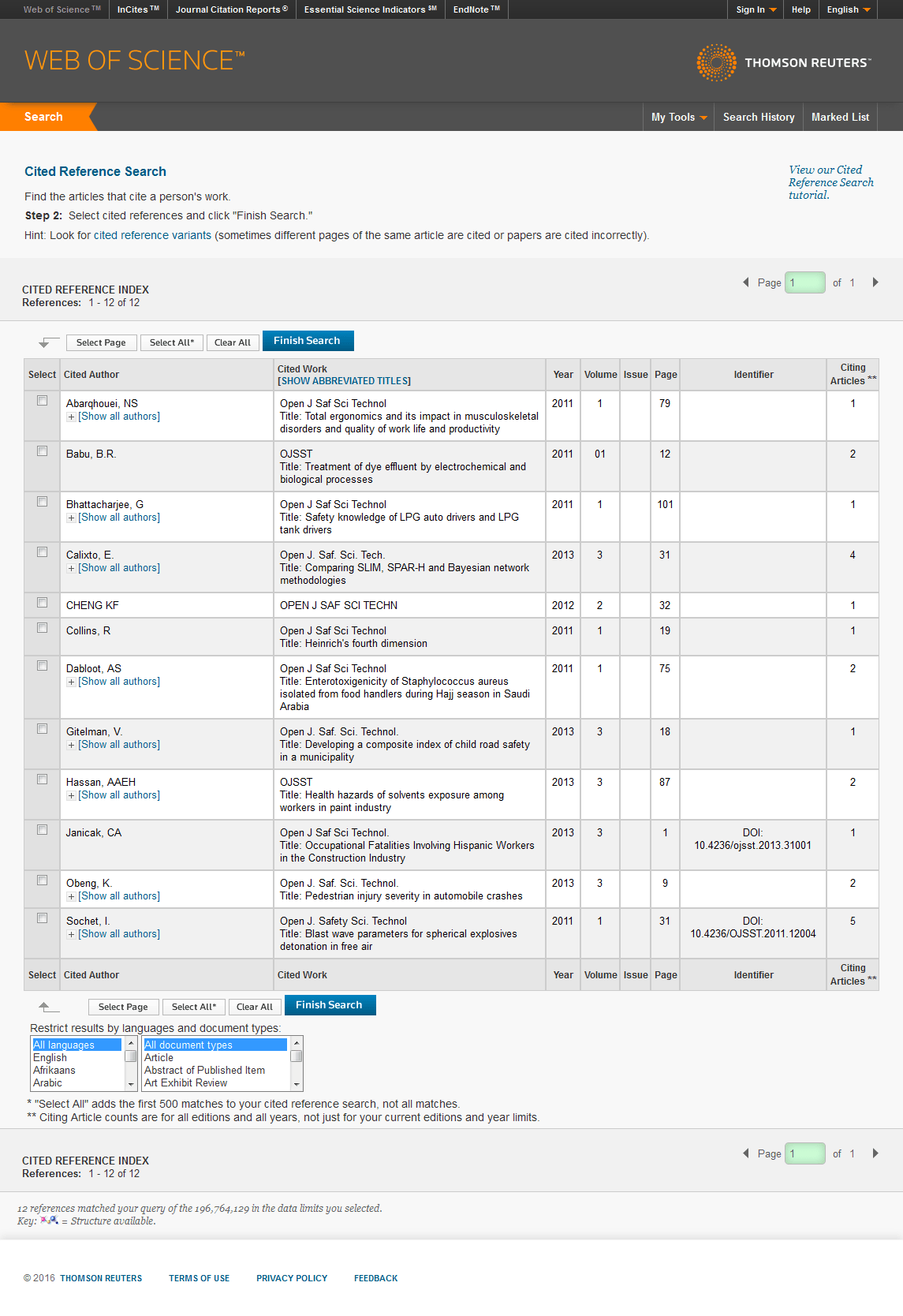The width and height of the screenshot is (903, 1316).
Task: Select Afrikaans in languages list
Action: [76, 1070]
